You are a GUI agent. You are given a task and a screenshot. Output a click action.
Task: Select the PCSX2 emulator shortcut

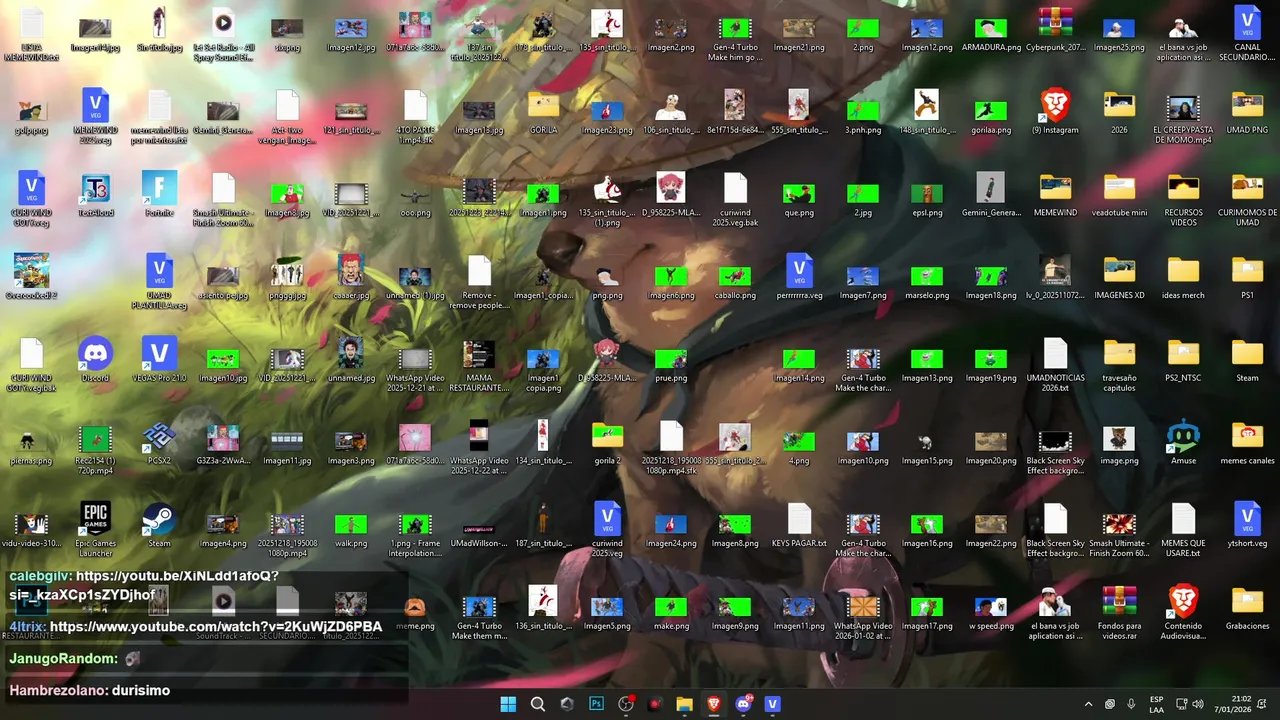[x=159, y=443]
